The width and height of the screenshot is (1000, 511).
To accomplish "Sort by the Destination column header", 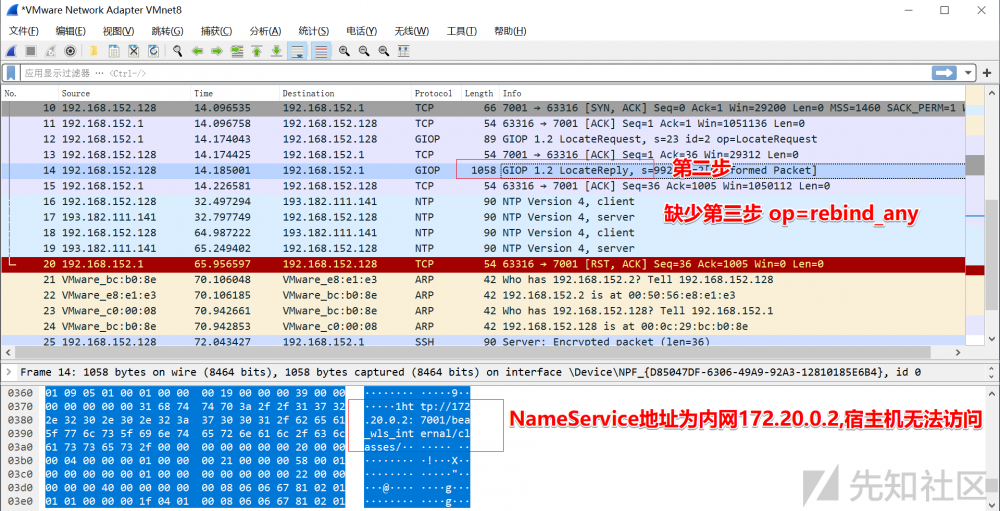I will click(x=345, y=93).
